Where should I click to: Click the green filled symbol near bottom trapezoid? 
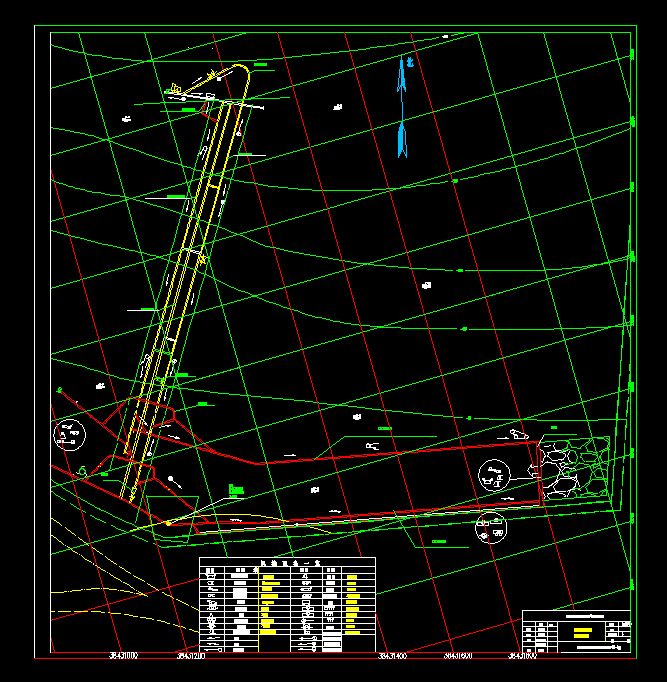point(236,490)
